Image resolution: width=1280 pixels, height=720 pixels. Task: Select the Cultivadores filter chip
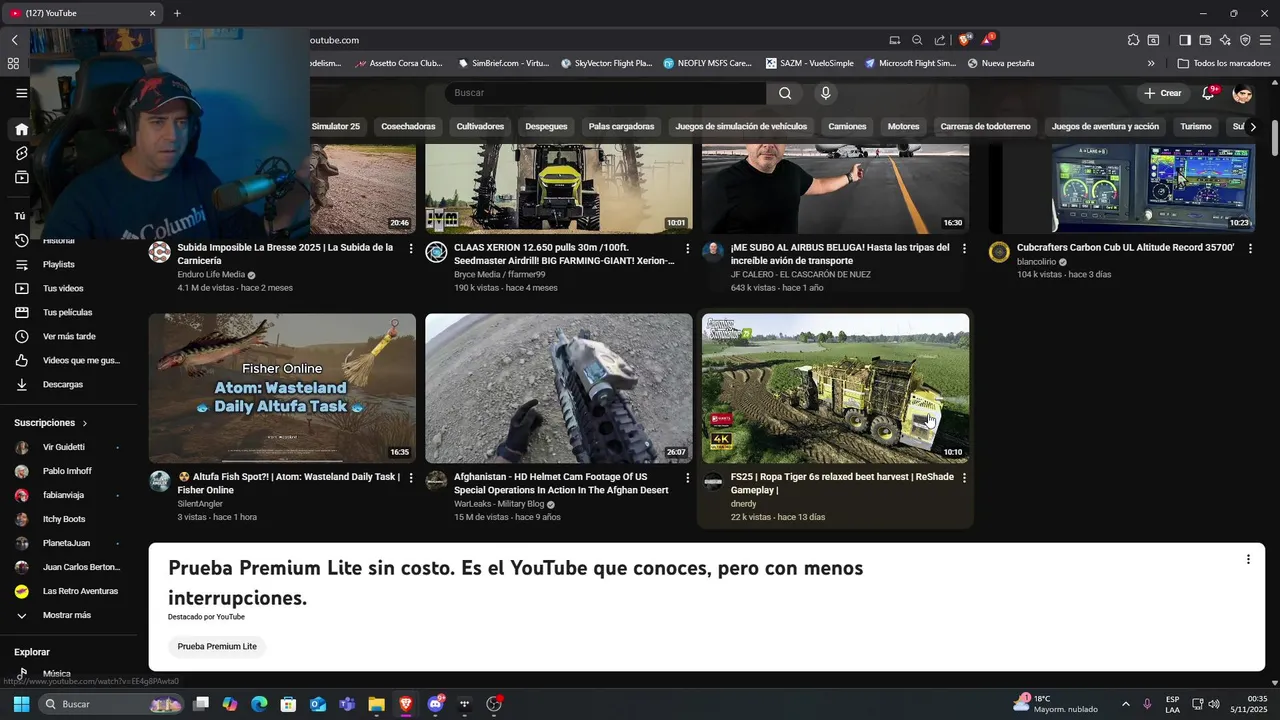point(480,127)
